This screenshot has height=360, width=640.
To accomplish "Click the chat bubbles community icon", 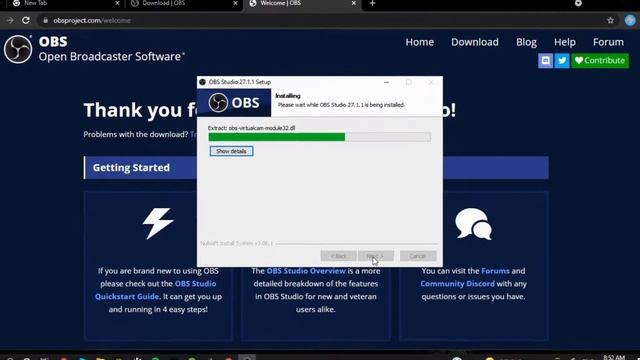I will point(473,224).
